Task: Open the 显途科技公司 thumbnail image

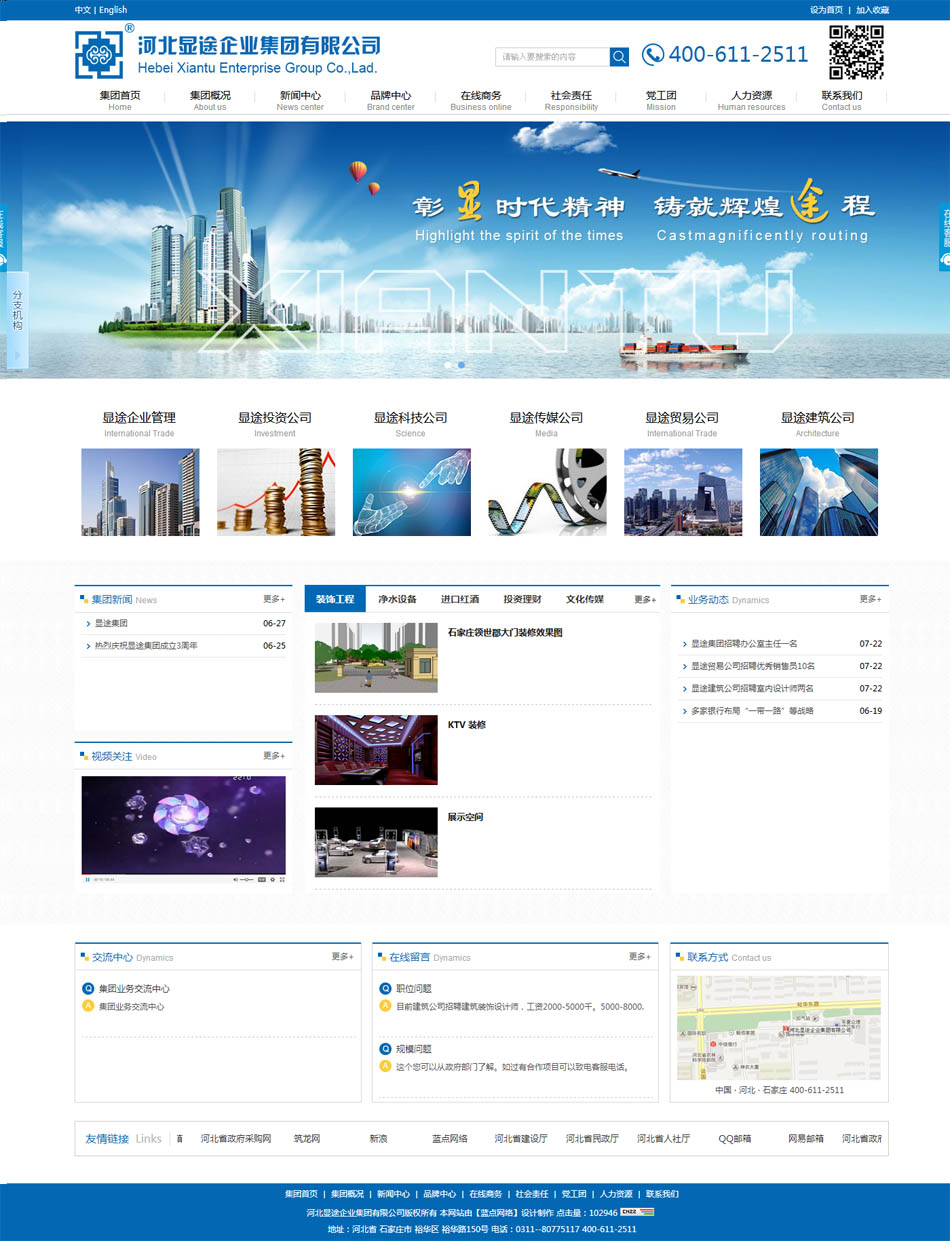Action: click(411, 492)
